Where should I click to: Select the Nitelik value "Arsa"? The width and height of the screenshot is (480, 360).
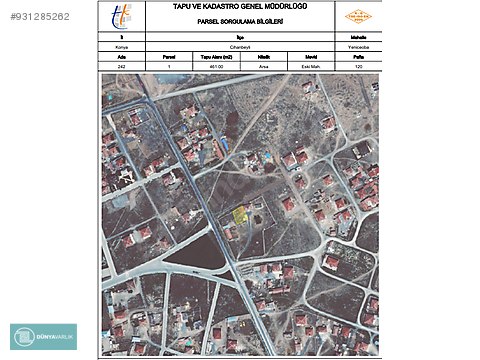[x=264, y=67]
